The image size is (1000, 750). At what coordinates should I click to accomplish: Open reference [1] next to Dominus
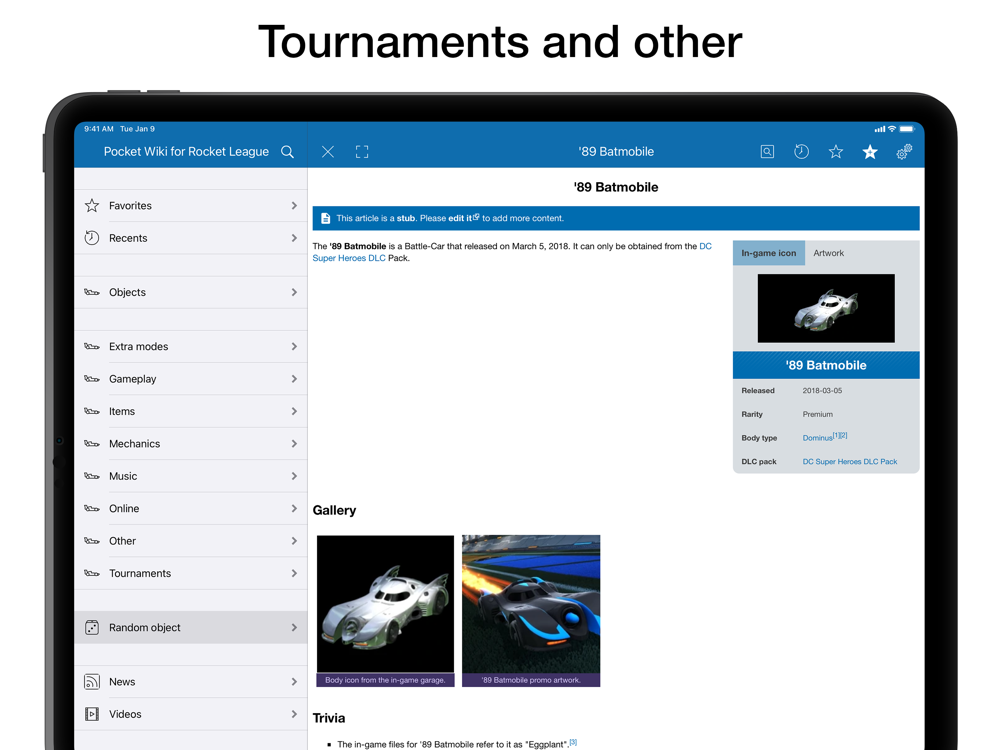836,436
